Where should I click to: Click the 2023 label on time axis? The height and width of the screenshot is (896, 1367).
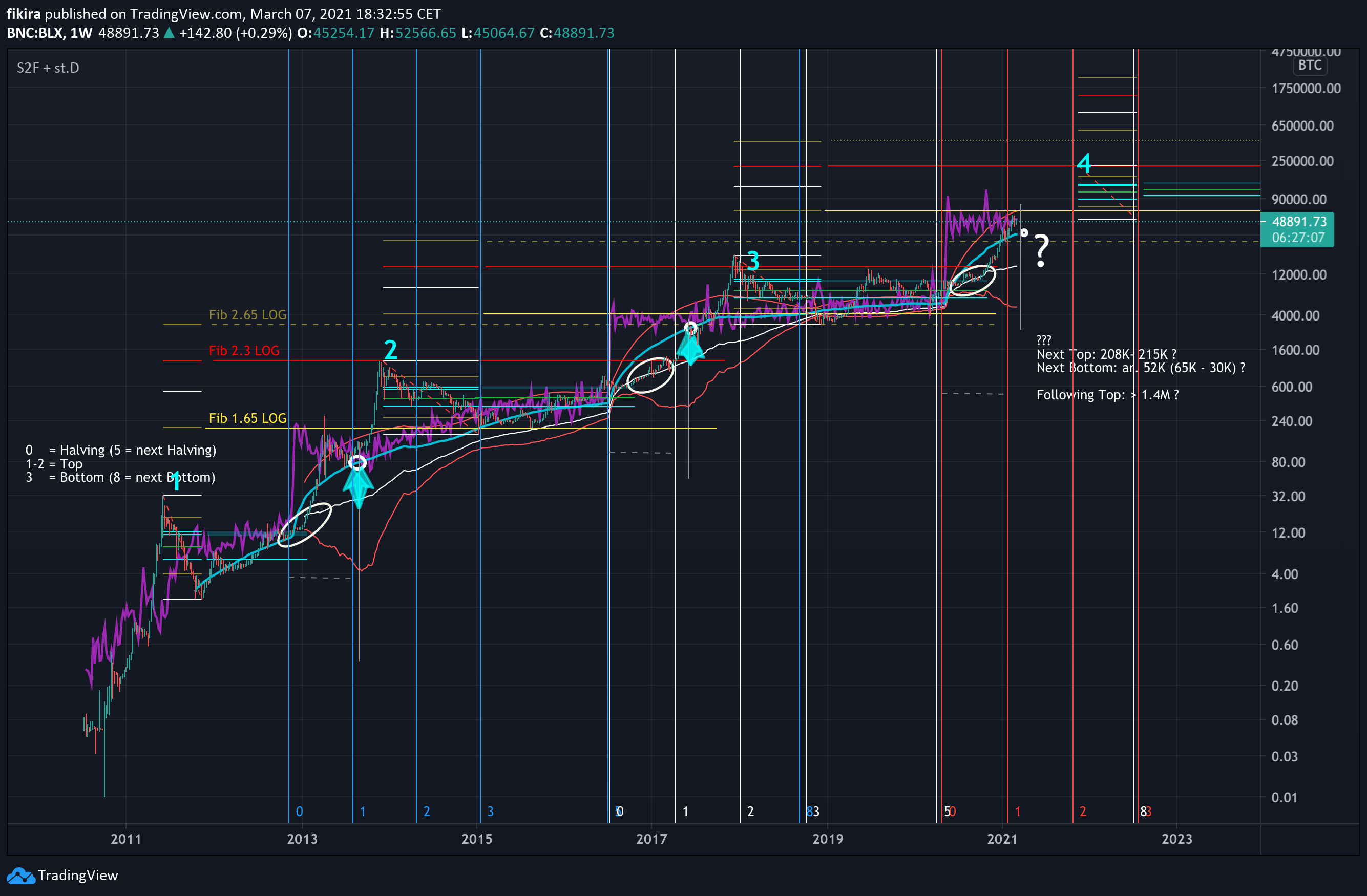coord(1177,839)
